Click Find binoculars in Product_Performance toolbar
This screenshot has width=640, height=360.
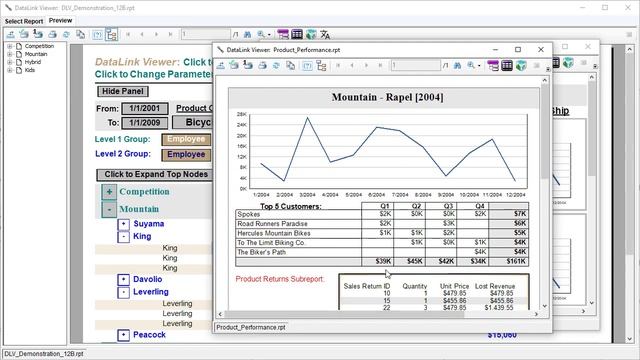pyautogui.click(x=458, y=65)
